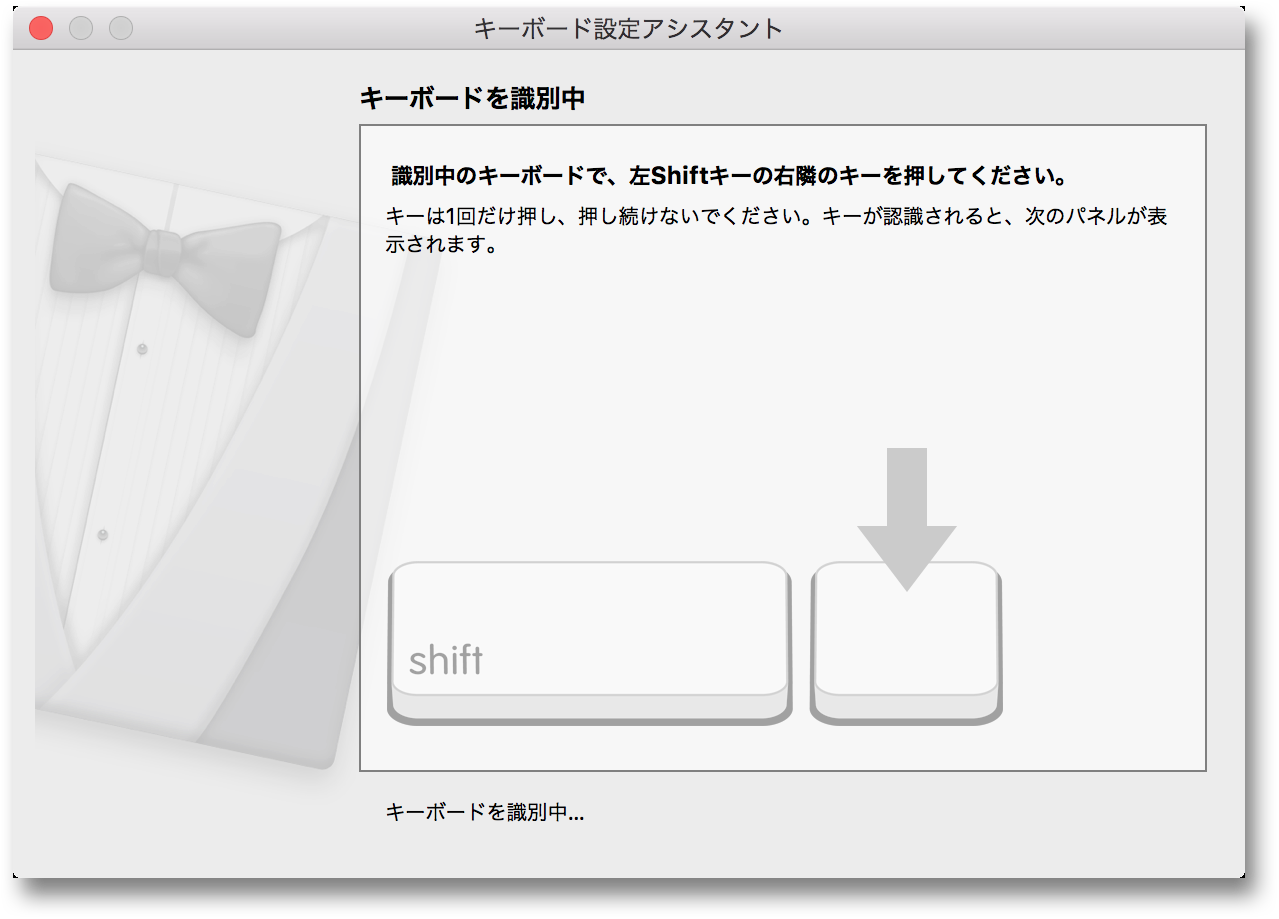Click the disabled minimize button
1279x919 pixels.
tap(81, 28)
